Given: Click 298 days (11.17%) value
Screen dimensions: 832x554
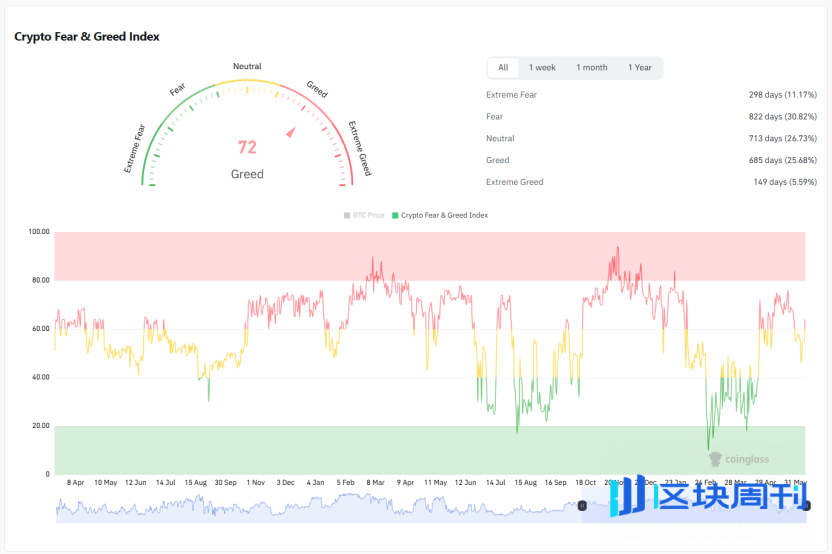Looking at the screenshot, I should pos(783,94).
